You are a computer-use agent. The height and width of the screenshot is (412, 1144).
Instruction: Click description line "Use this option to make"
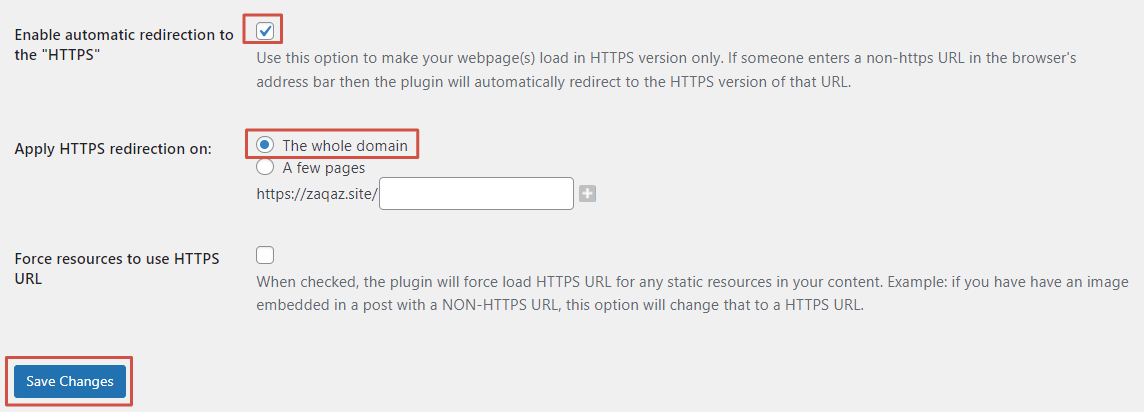666,57
